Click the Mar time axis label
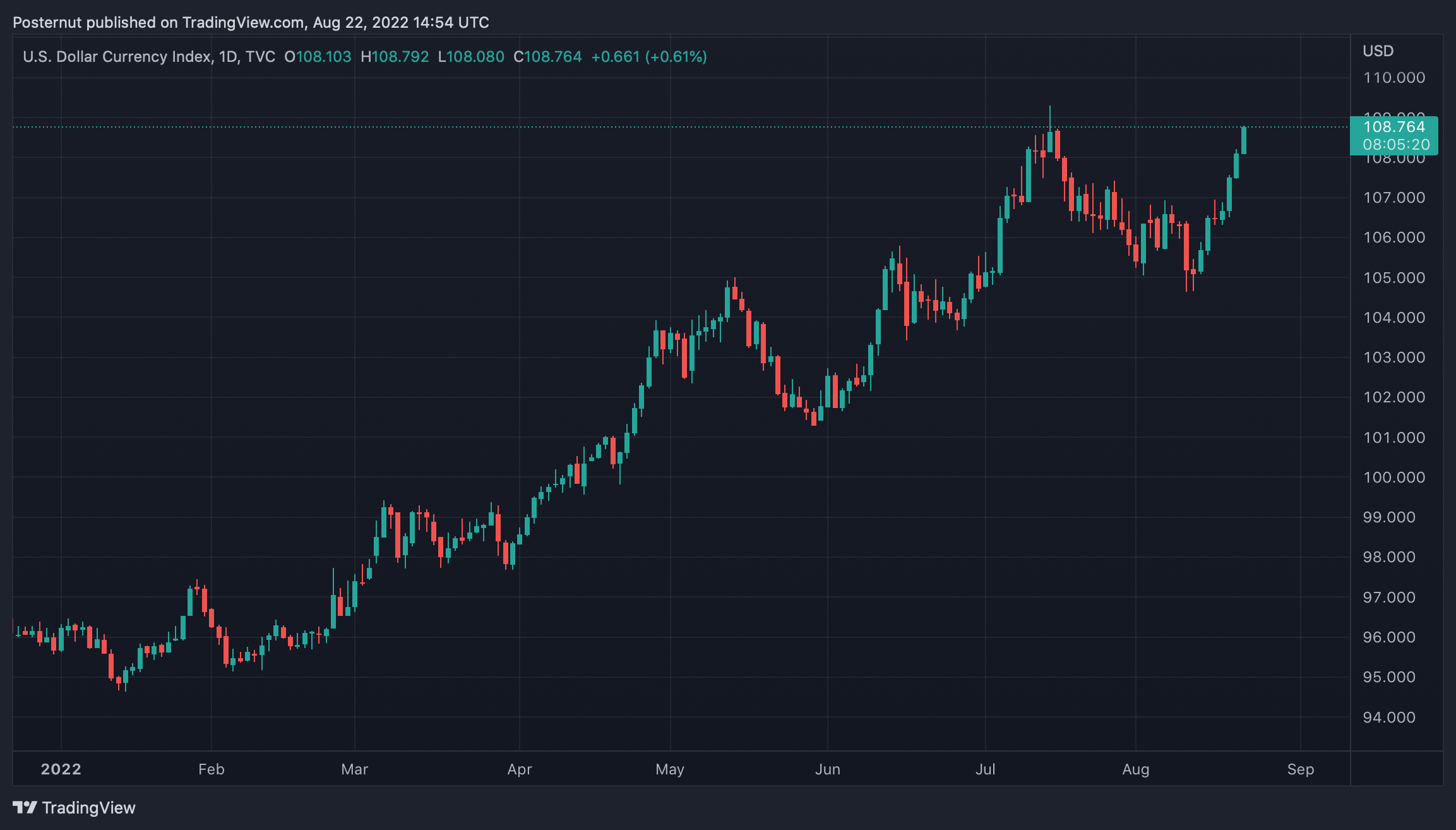This screenshot has width=1456, height=830. [355, 769]
